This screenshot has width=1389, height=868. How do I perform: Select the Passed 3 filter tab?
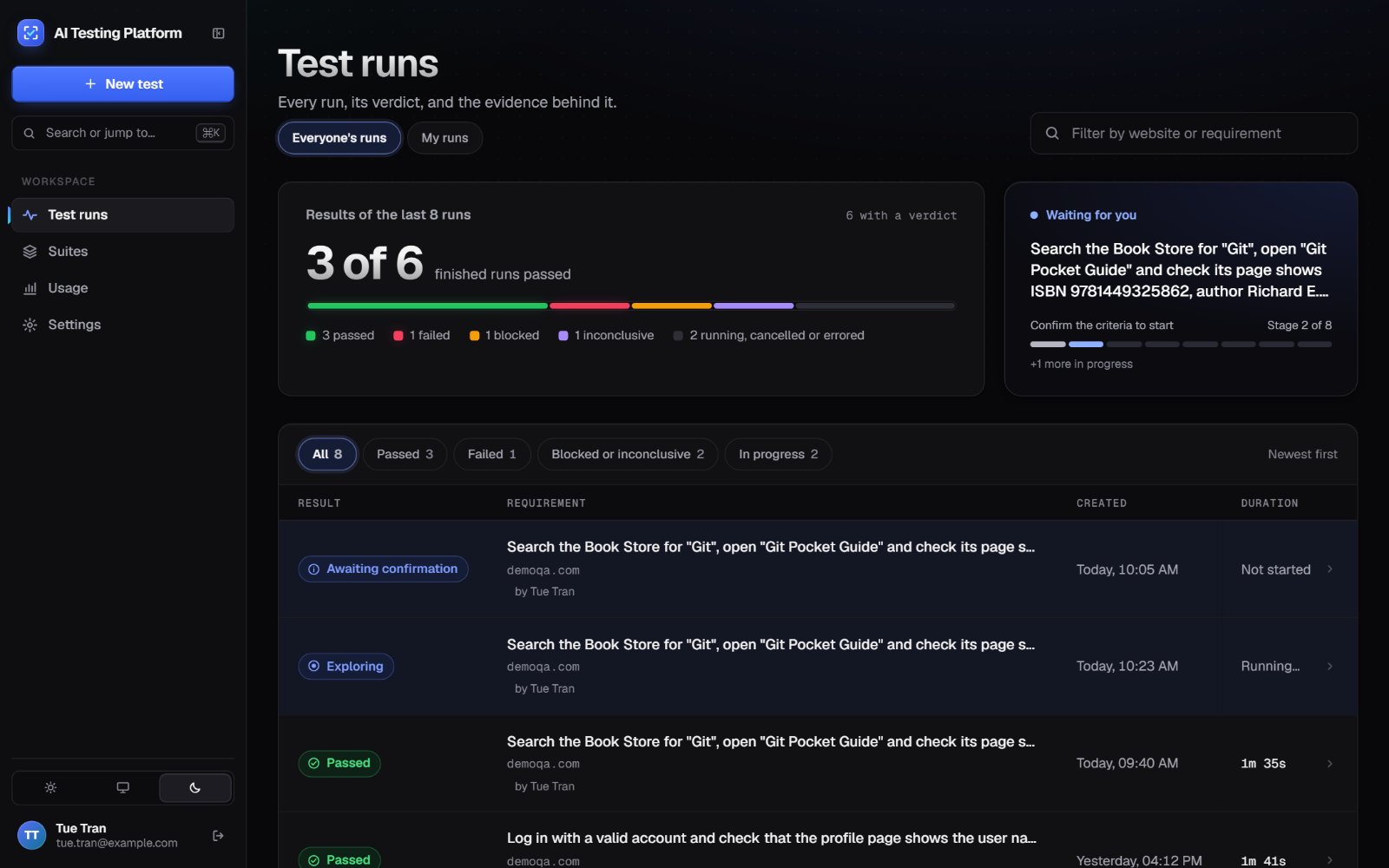tap(405, 455)
